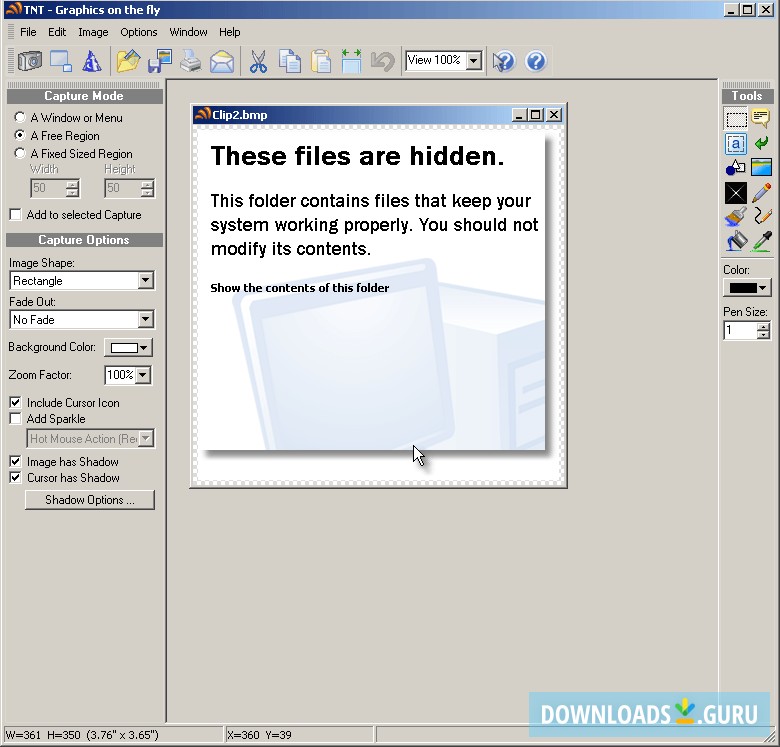Open the Help menu
This screenshot has width=780, height=747.
pos(229,32)
